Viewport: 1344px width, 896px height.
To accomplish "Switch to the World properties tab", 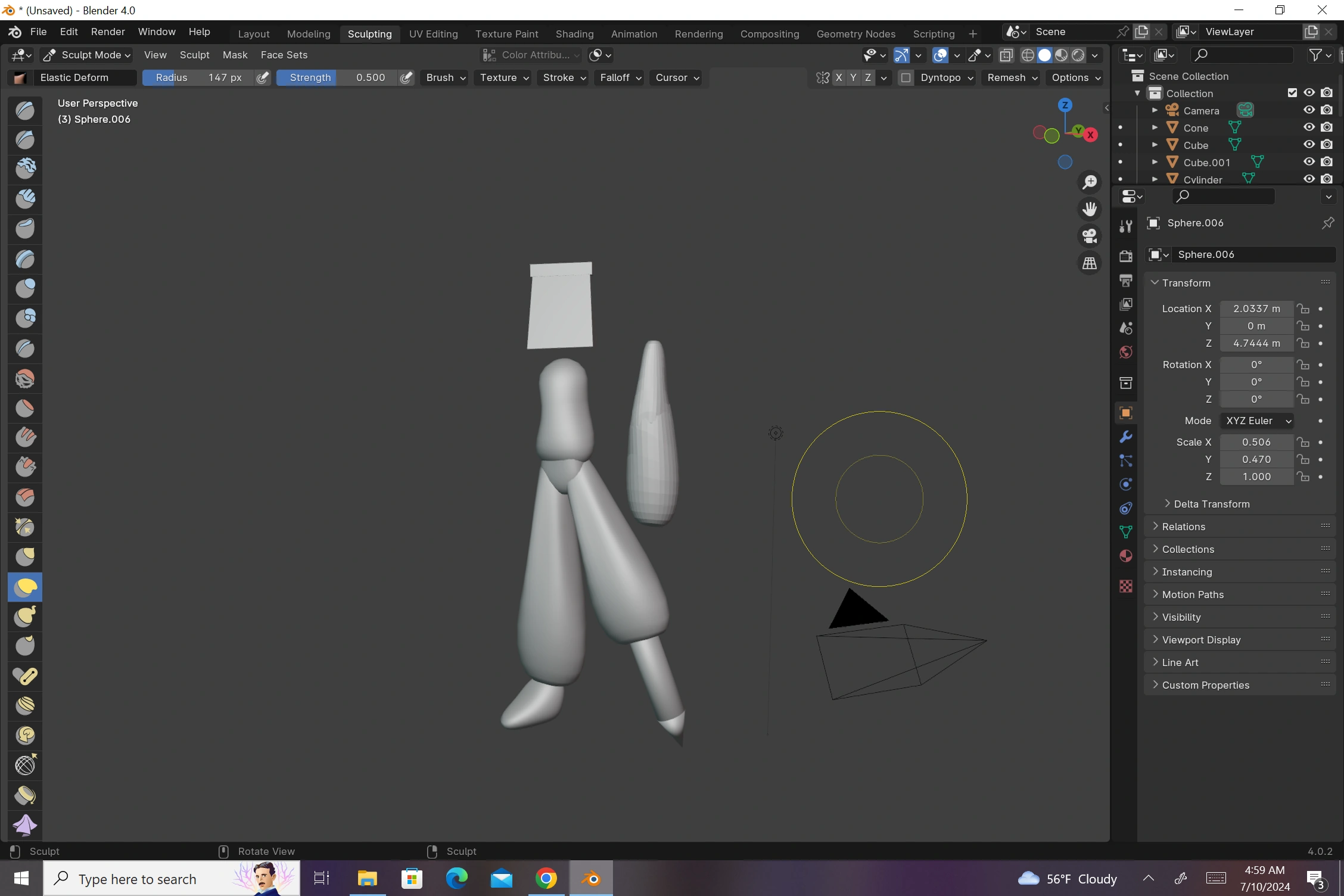I will tap(1125, 352).
